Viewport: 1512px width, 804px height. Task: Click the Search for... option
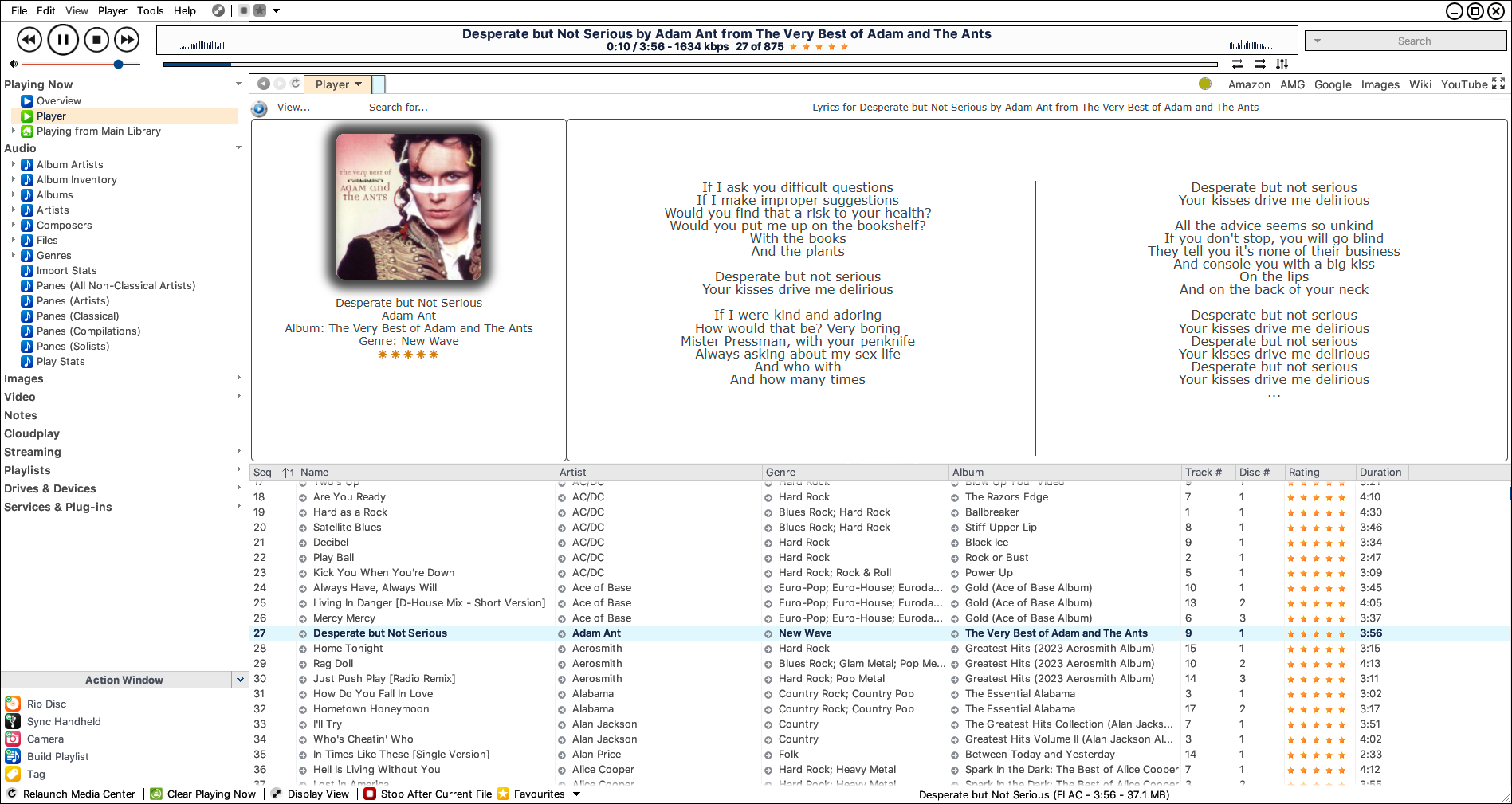click(x=398, y=108)
